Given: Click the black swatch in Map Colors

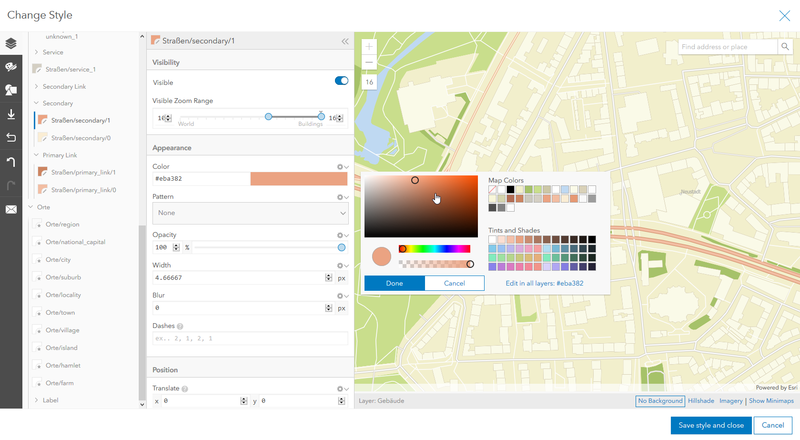Looking at the screenshot, I should 510,189.
